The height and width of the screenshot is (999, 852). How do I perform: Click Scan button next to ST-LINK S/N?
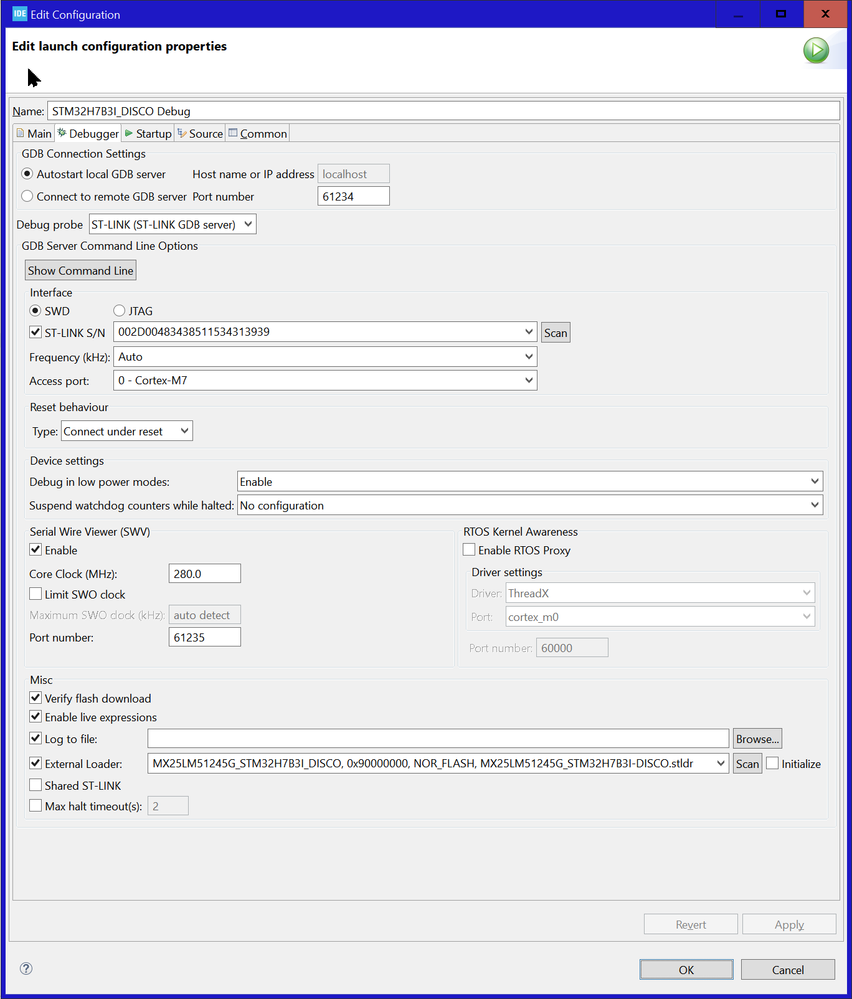pyautogui.click(x=556, y=333)
